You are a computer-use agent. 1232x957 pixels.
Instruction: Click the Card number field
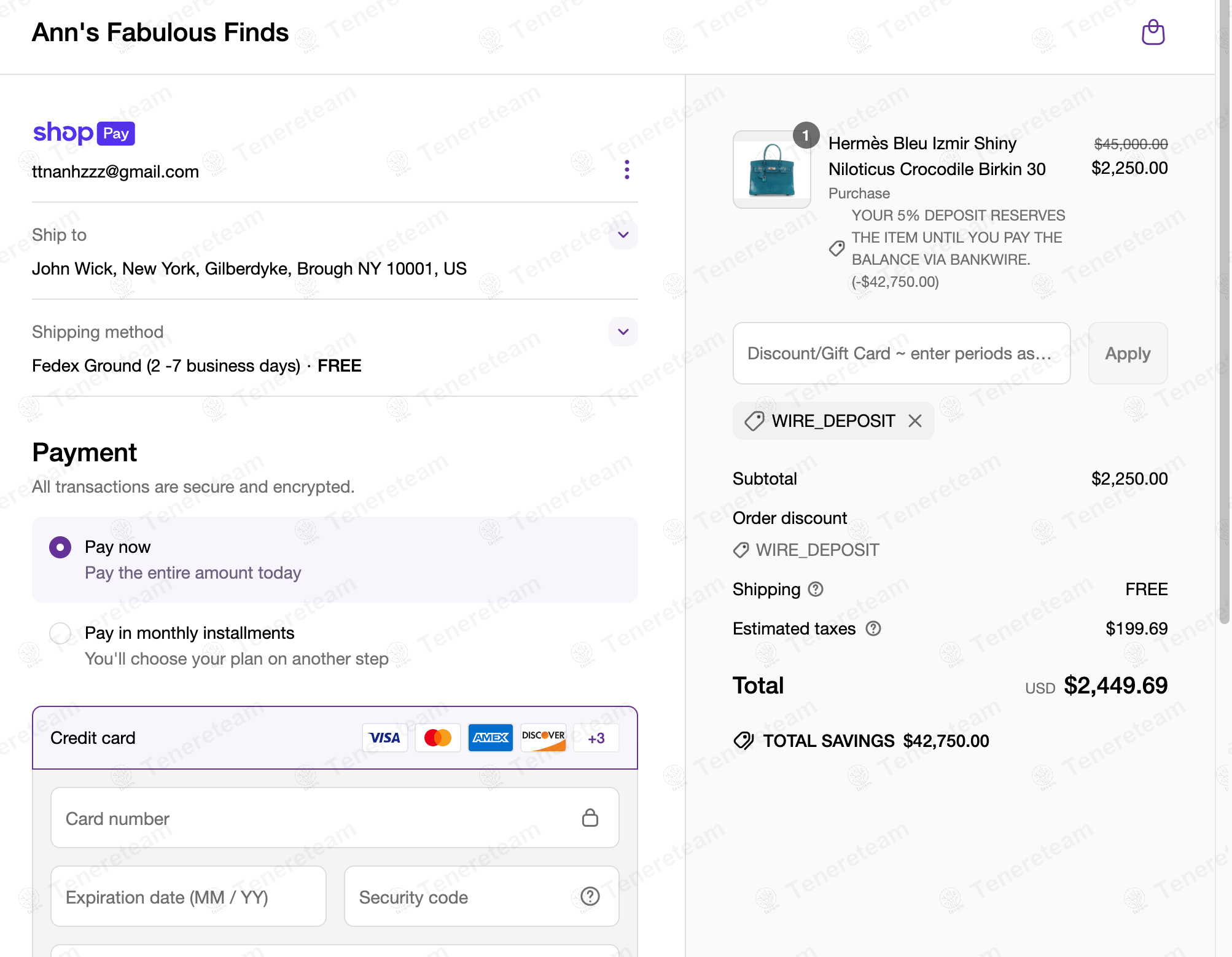coord(335,818)
